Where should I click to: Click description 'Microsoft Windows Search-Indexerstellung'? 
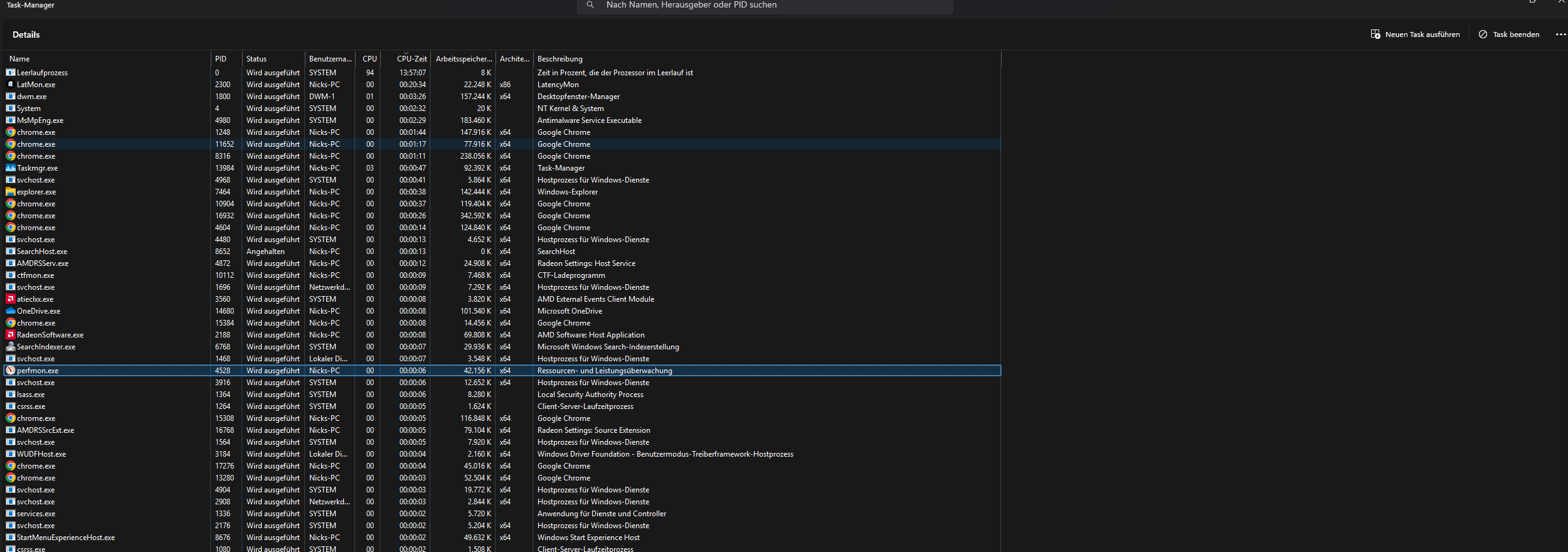(x=608, y=347)
